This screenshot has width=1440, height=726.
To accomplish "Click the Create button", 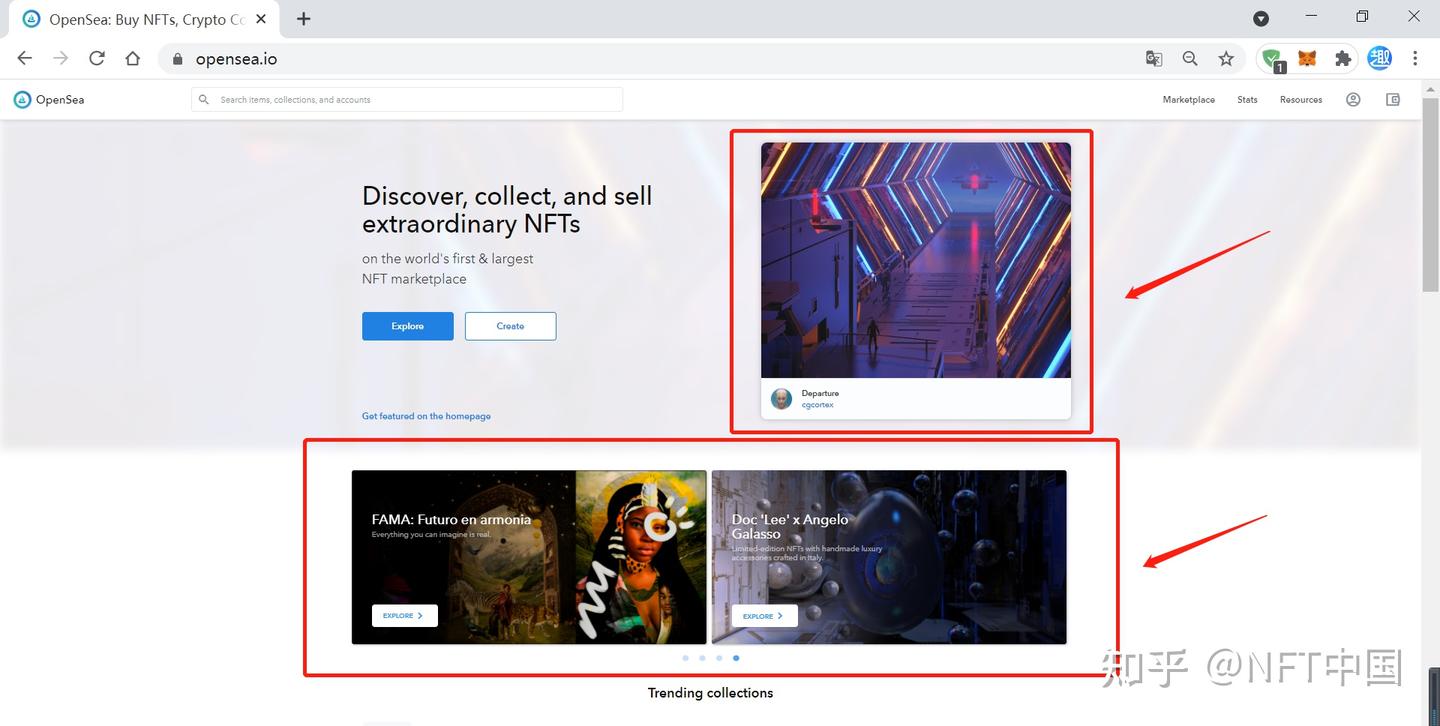I will click(510, 326).
